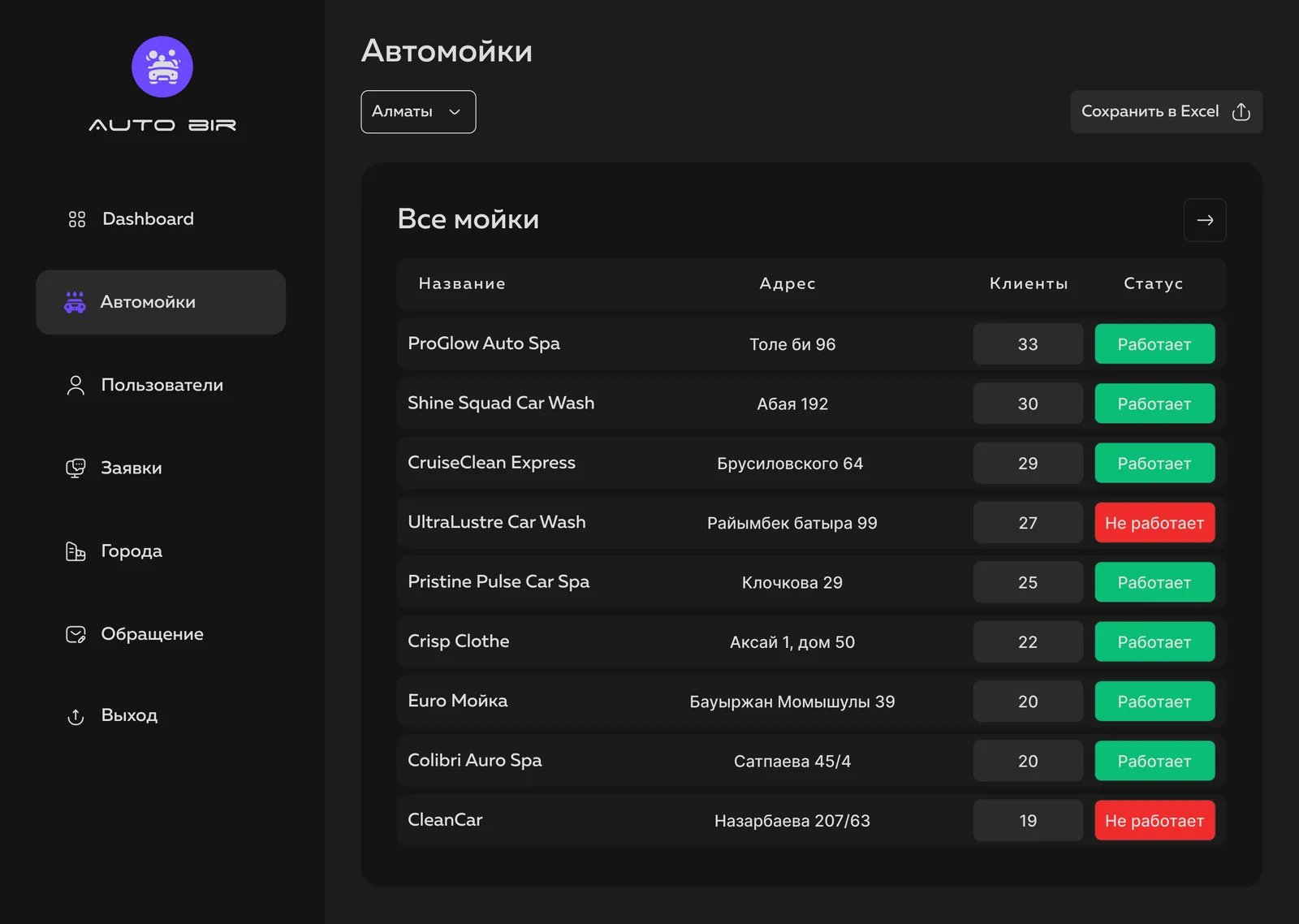This screenshot has width=1299, height=924.
Task: Click the Выход logout icon
Action: point(76,716)
